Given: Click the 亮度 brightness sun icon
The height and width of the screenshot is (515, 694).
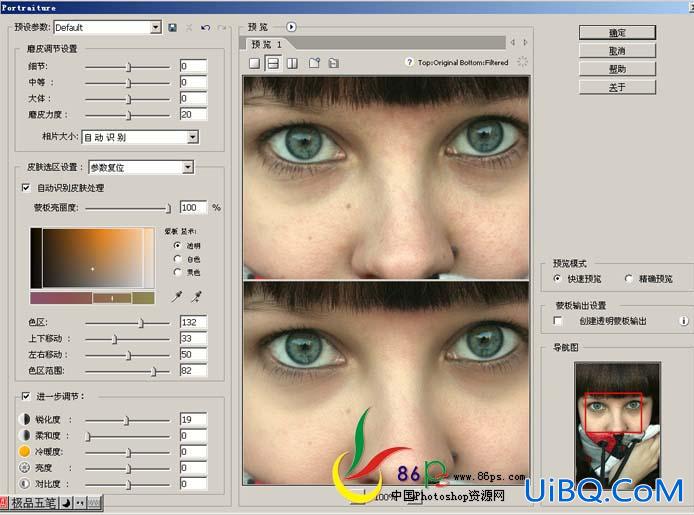Looking at the screenshot, I should 24,467.
